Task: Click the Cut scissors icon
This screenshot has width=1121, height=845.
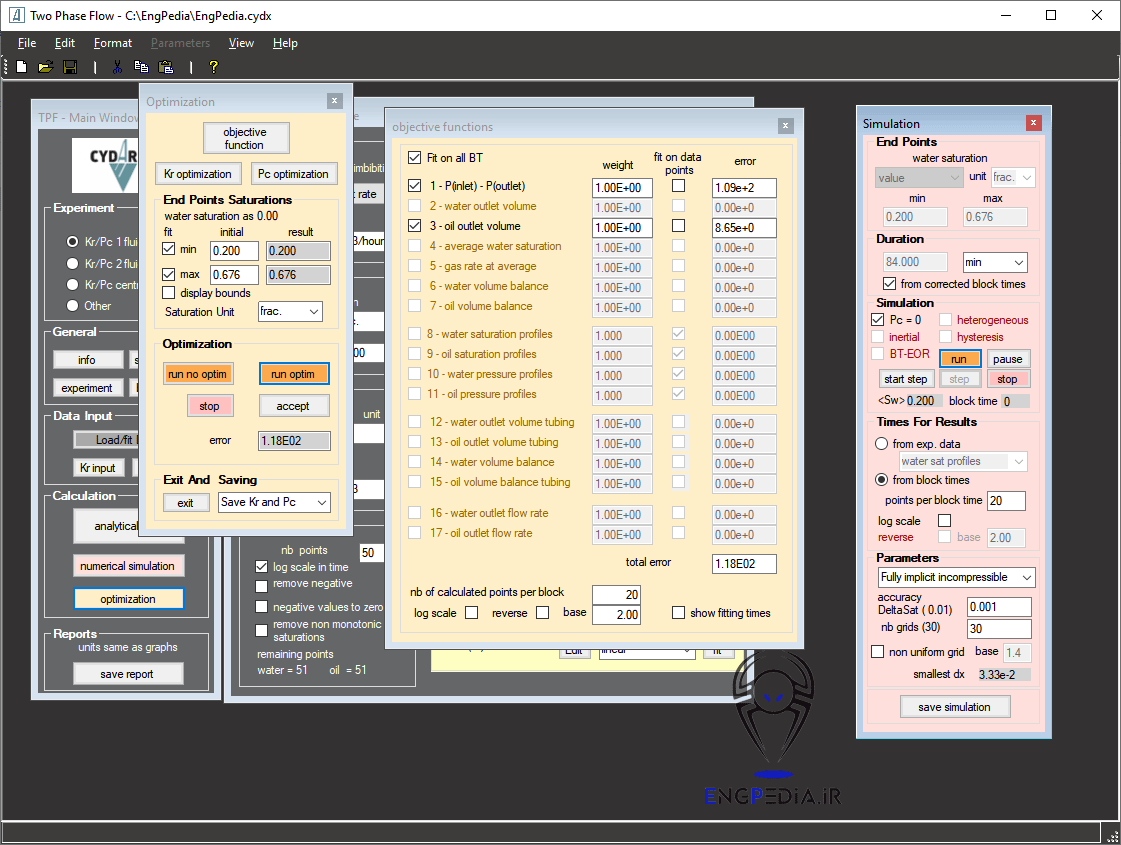Action: [x=117, y=67]
